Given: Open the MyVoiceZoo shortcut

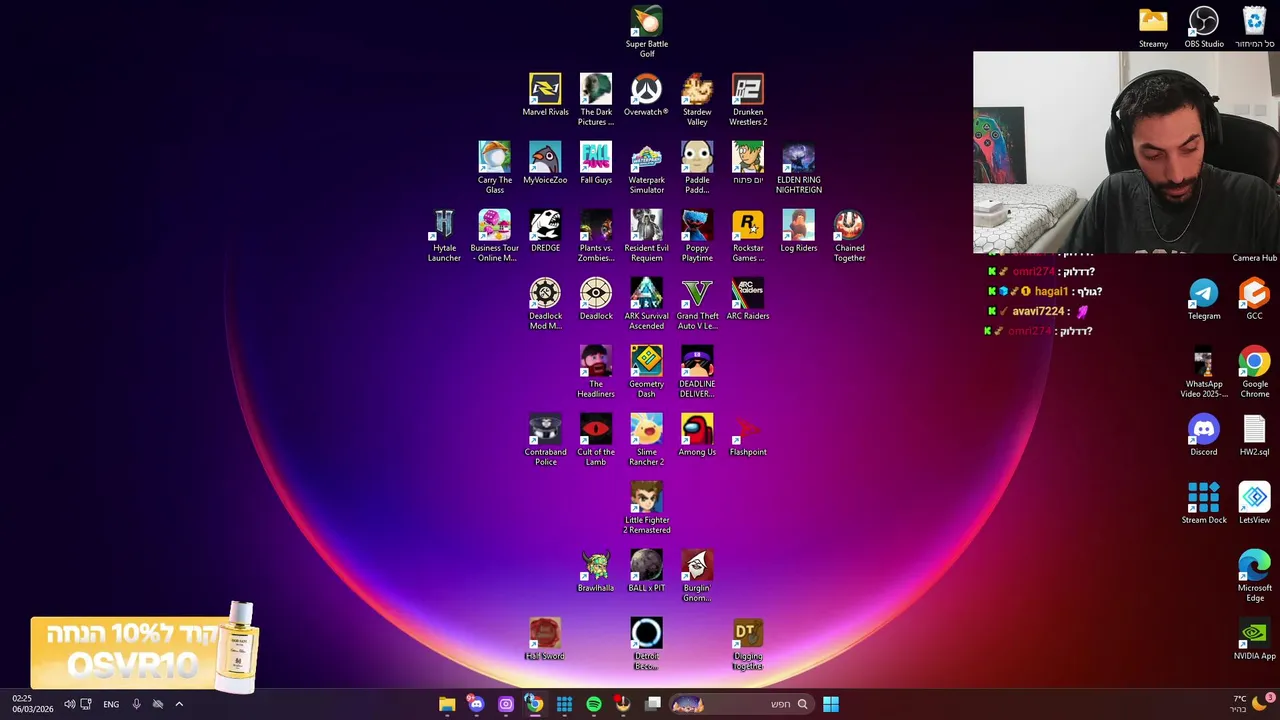Looking at the screenshot, I should (545, 163).
